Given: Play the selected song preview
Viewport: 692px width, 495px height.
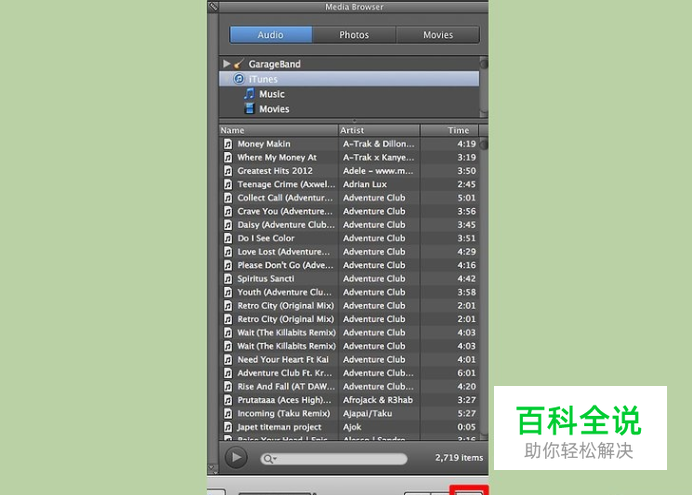Looking at the screenshot, I should pyautogui.click(x=236, y=458).
